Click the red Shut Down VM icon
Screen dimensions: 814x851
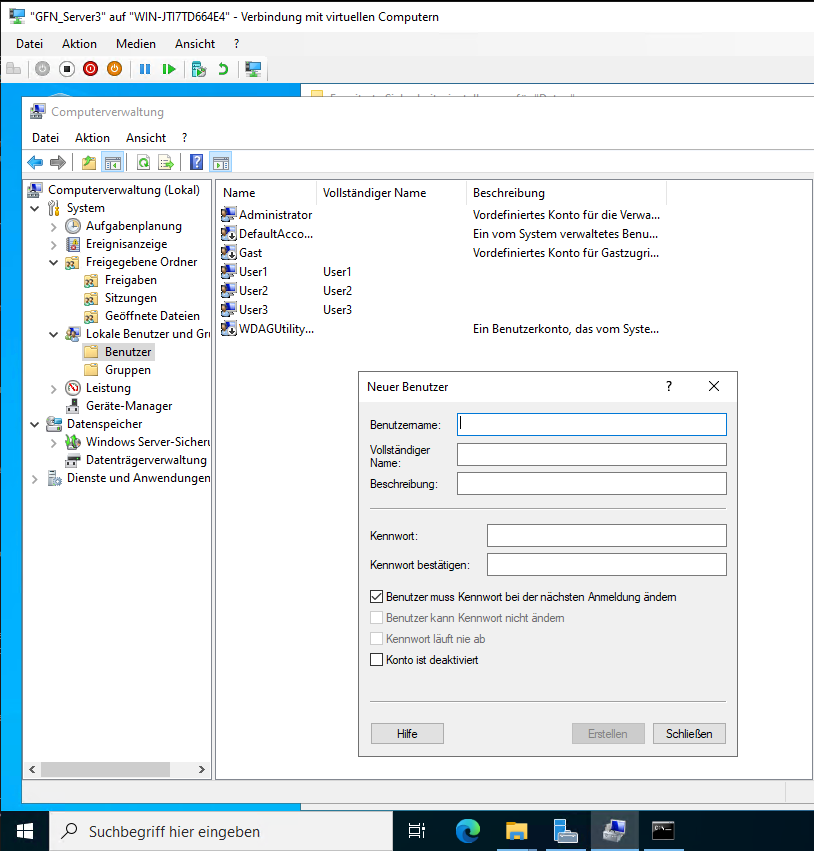coord(91,69)
